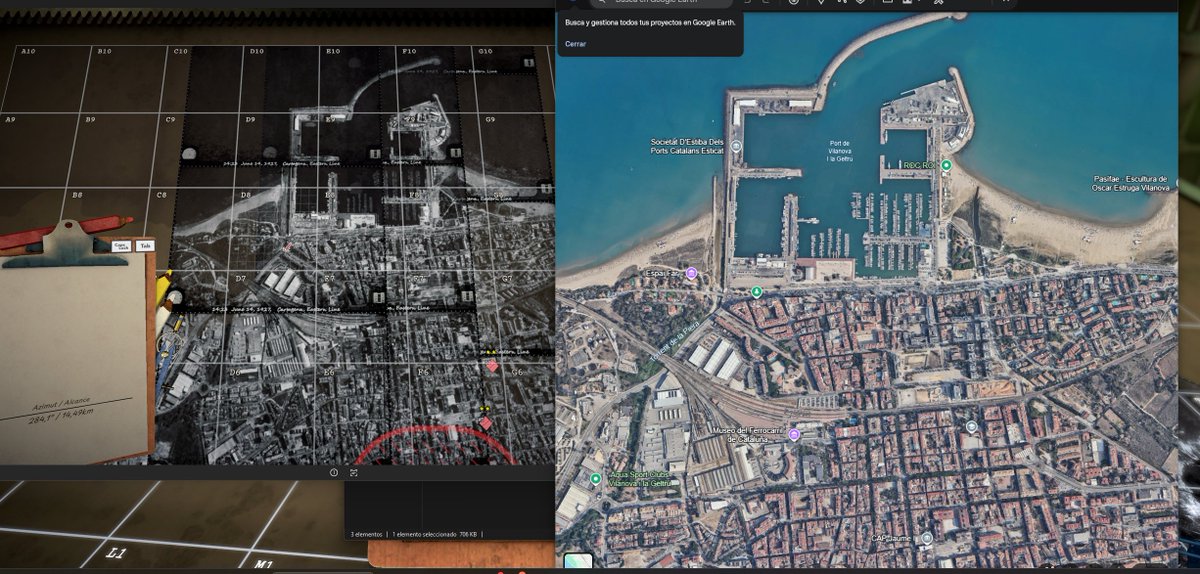This screenshot has height=574, width=1200.
Task: Select the Aqua Sport Club Vilanova green marker
Action: [x=595, y=478]
